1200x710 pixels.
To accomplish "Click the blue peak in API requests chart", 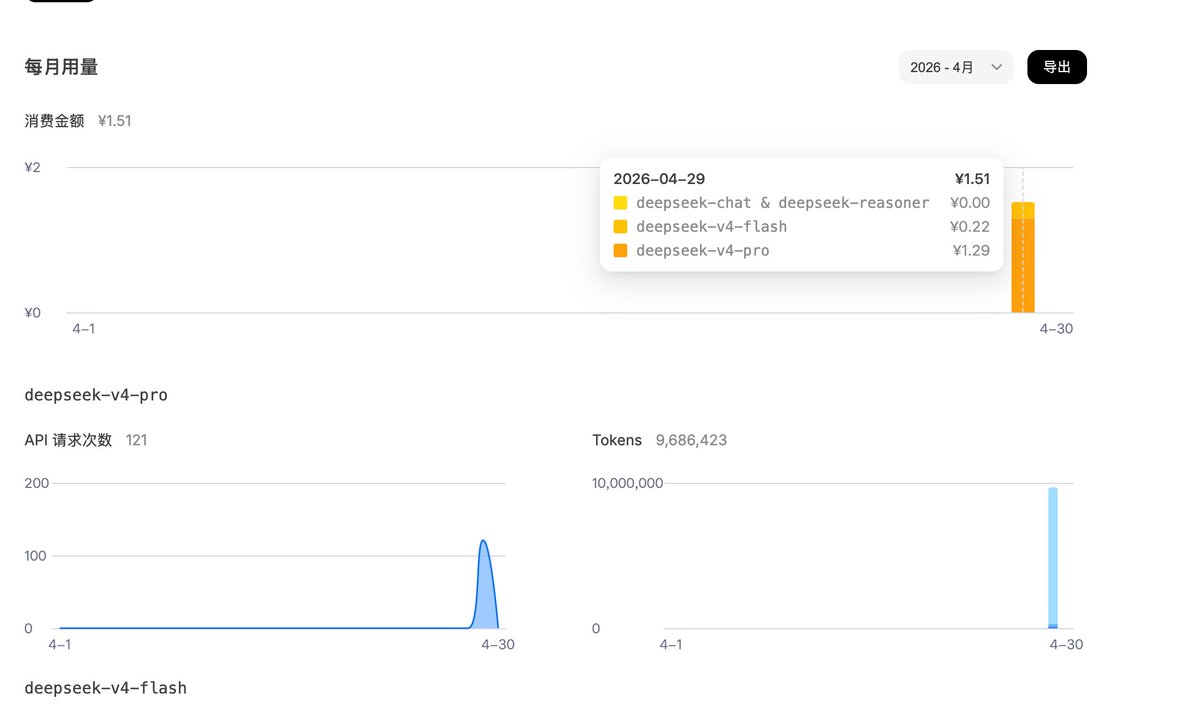I will 484,585.
